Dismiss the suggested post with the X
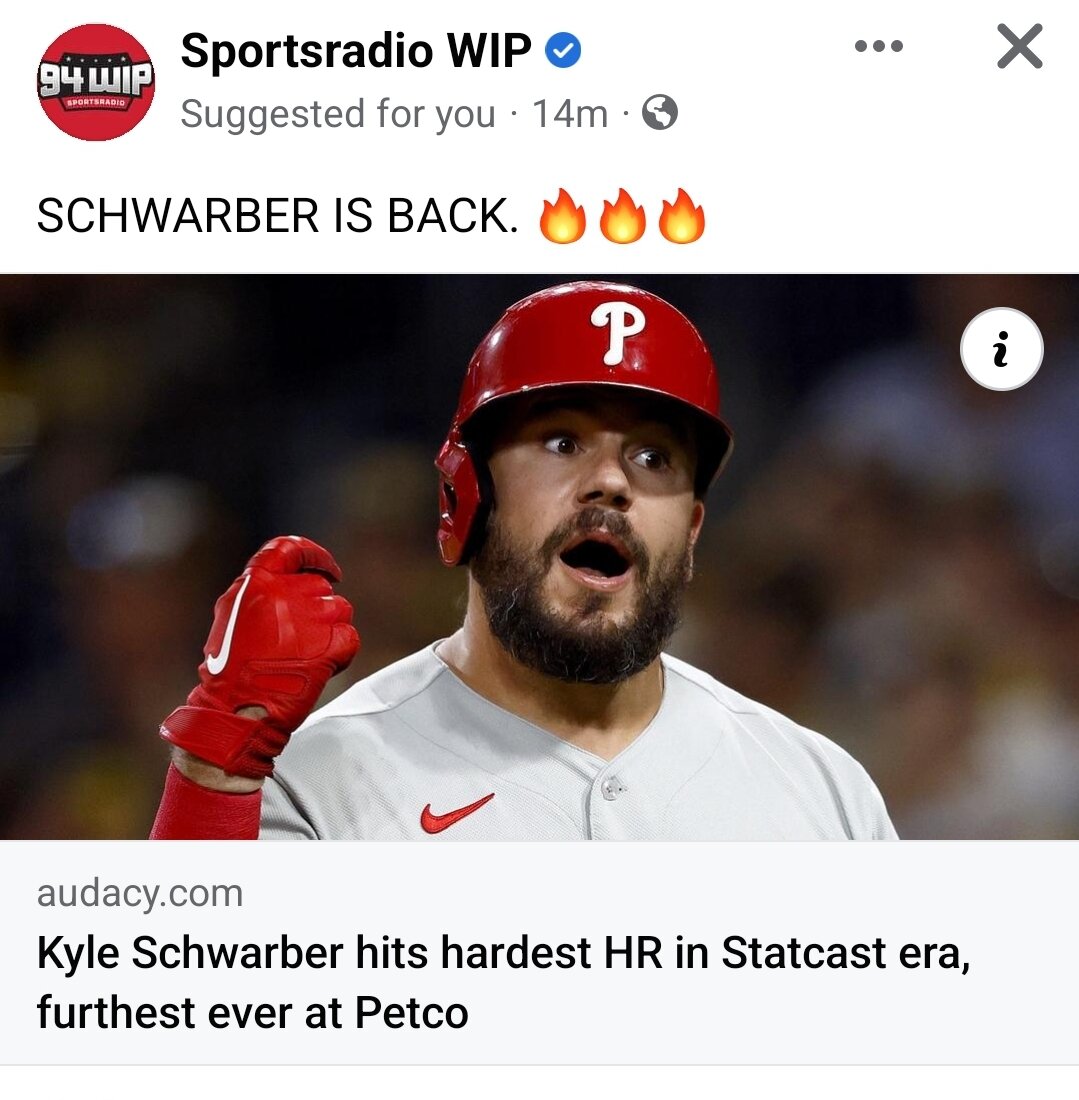Viewport: 1079px width, 1100px height. (x=1019, y=46)
